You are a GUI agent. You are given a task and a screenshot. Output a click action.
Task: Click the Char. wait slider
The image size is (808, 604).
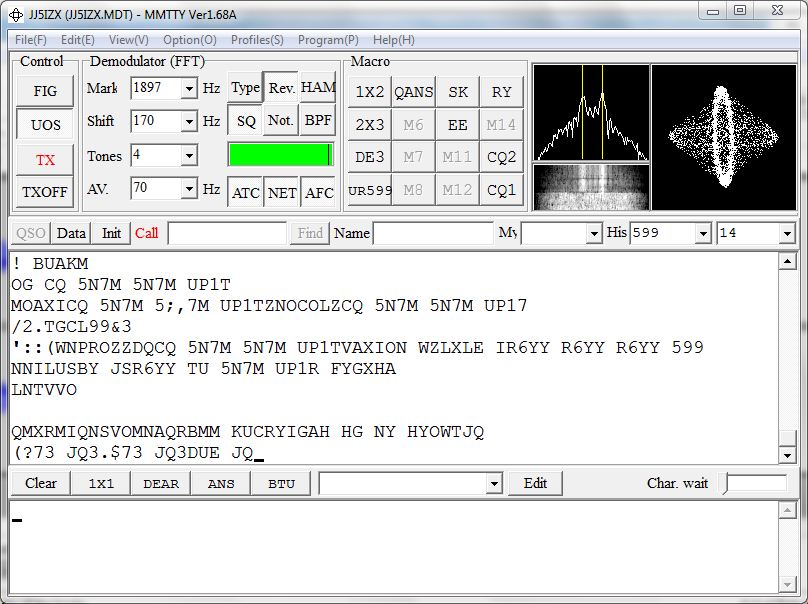click(x=755, y=483)
